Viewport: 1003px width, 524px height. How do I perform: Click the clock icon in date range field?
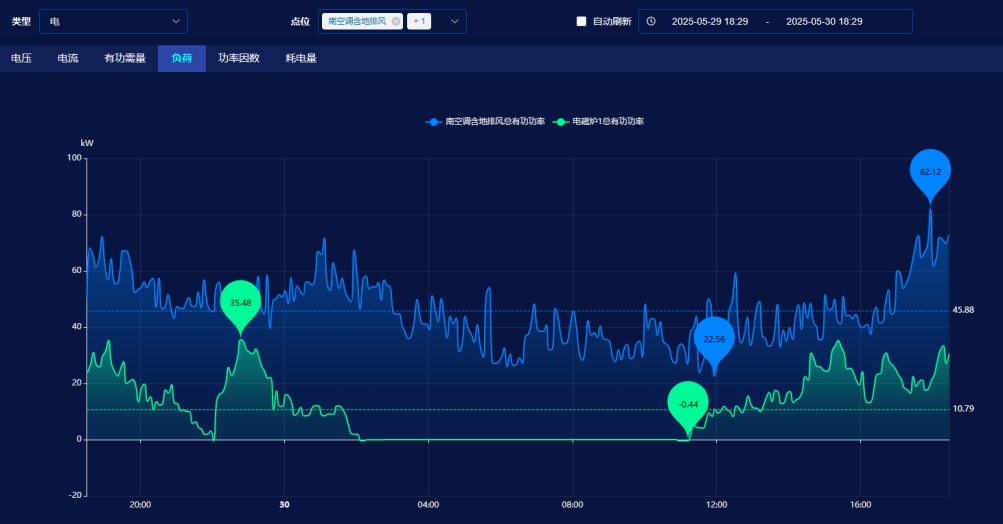click(651, 21)
